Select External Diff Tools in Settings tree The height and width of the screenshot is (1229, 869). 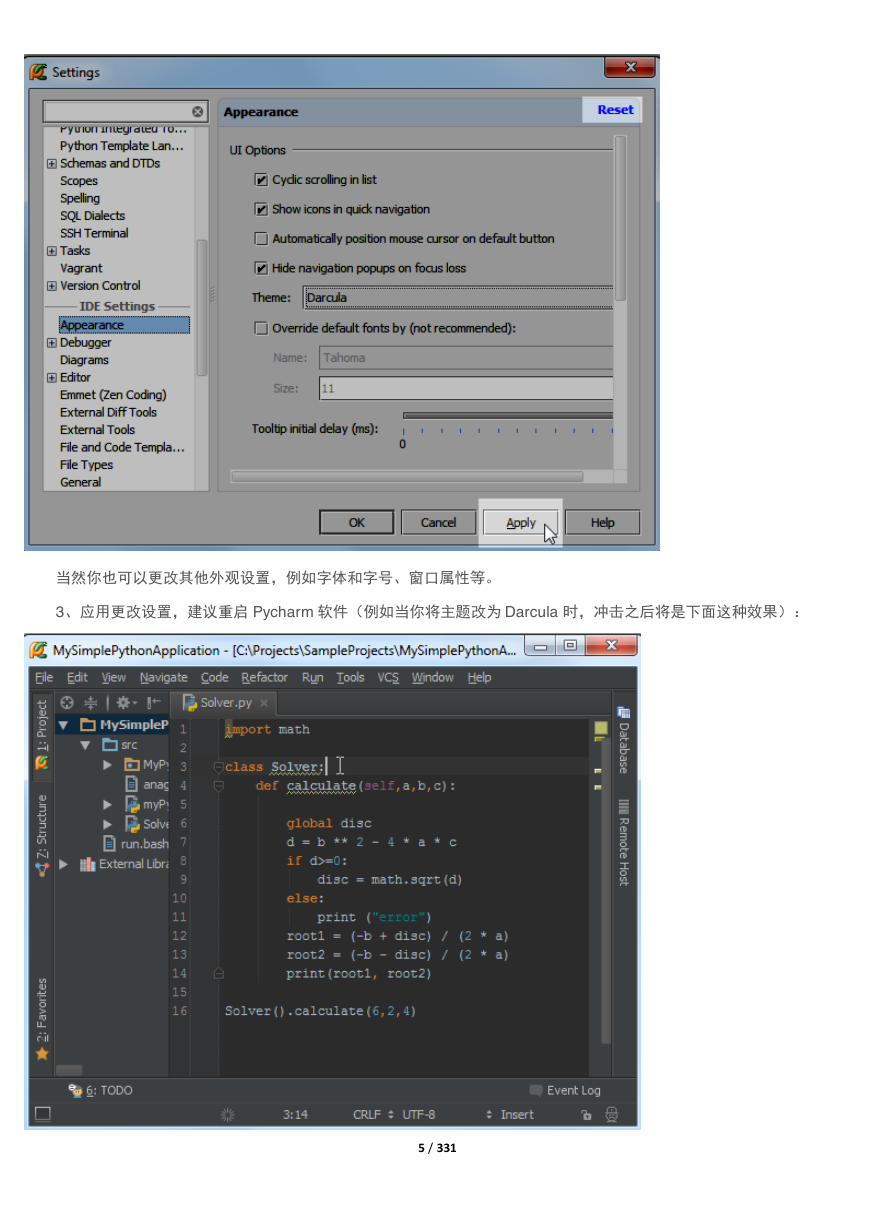(108, 412)
